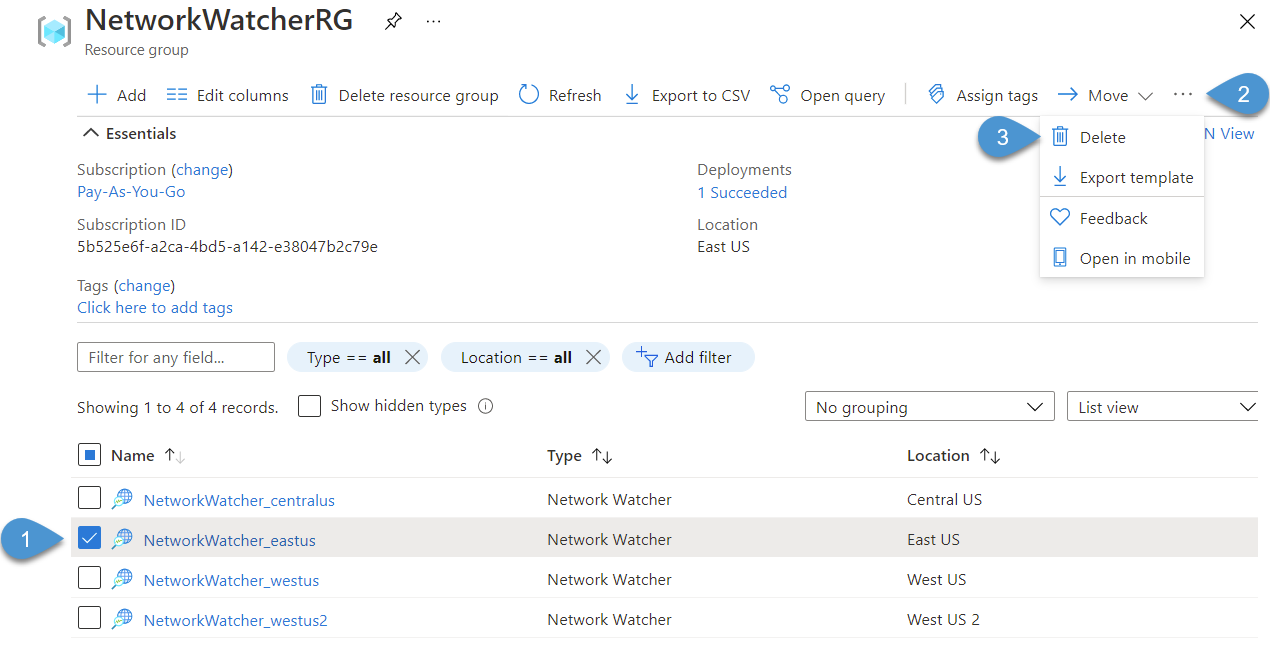
Task: Select Delete from the overflow menu
Action: click(1101, 136)
